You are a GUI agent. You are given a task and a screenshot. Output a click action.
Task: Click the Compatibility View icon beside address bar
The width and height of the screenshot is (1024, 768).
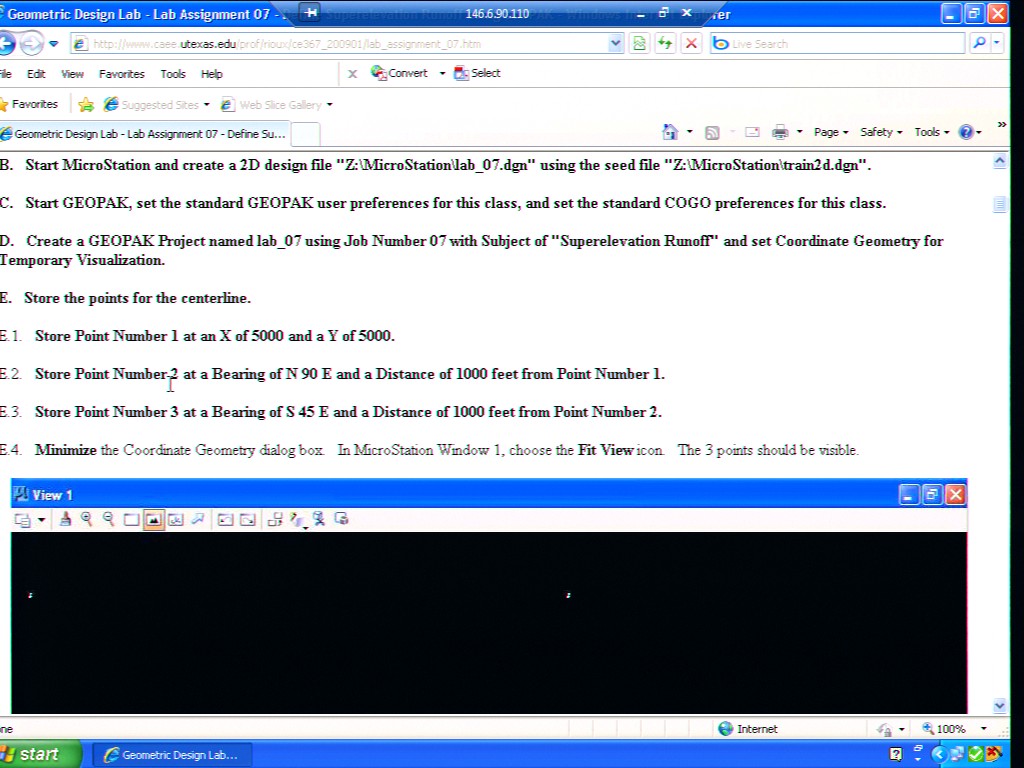[639, 44]
